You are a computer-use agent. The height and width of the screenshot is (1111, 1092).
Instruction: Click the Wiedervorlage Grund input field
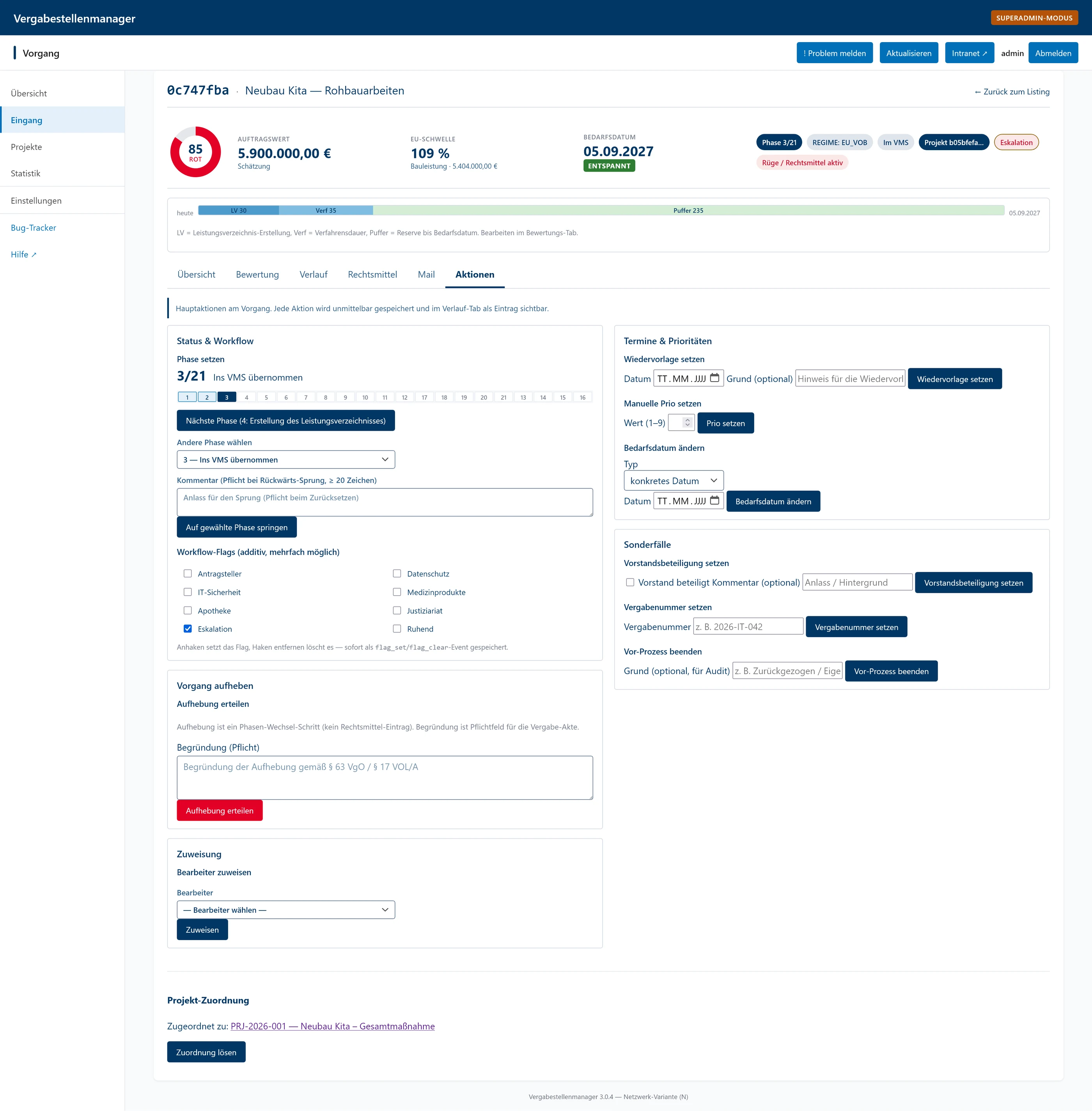pos(851,378)
